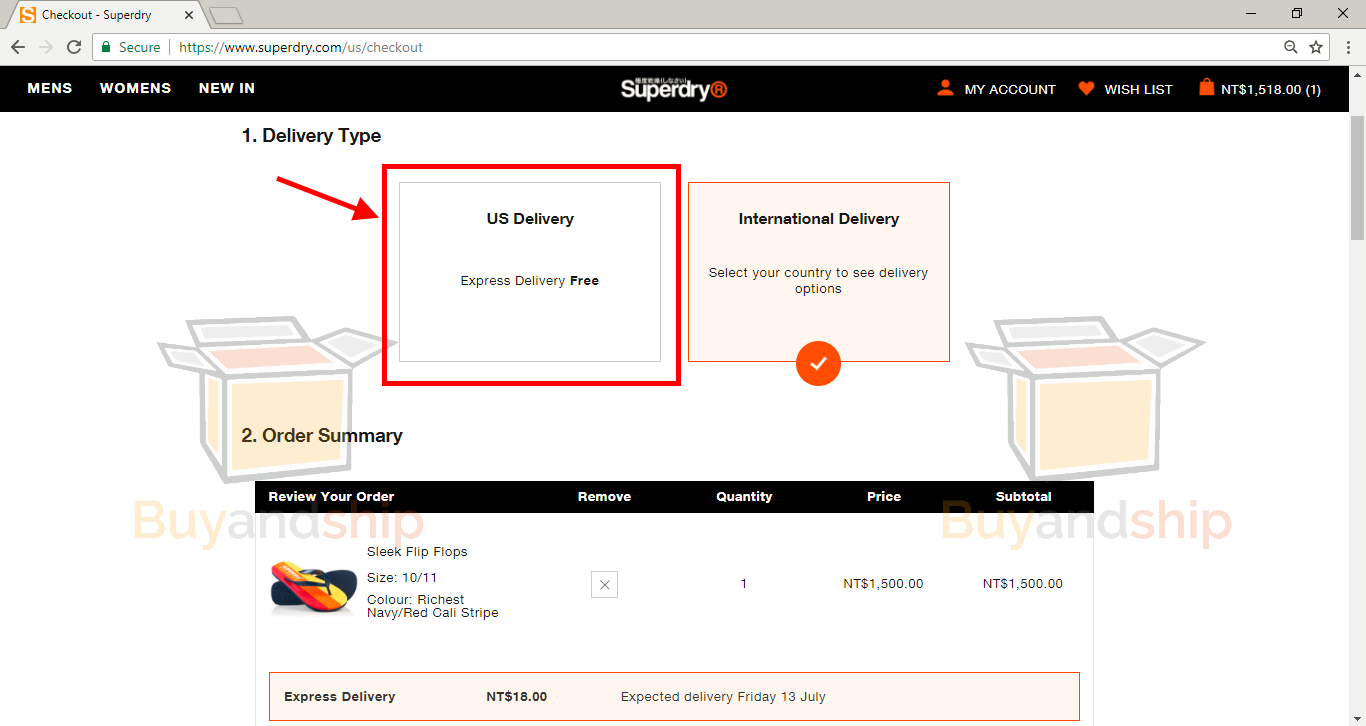Image resolution: width=1366 pixels, height=726 pixels.
Task: Open the Chrome menu (three dots)
Action: click(1346, 47)
